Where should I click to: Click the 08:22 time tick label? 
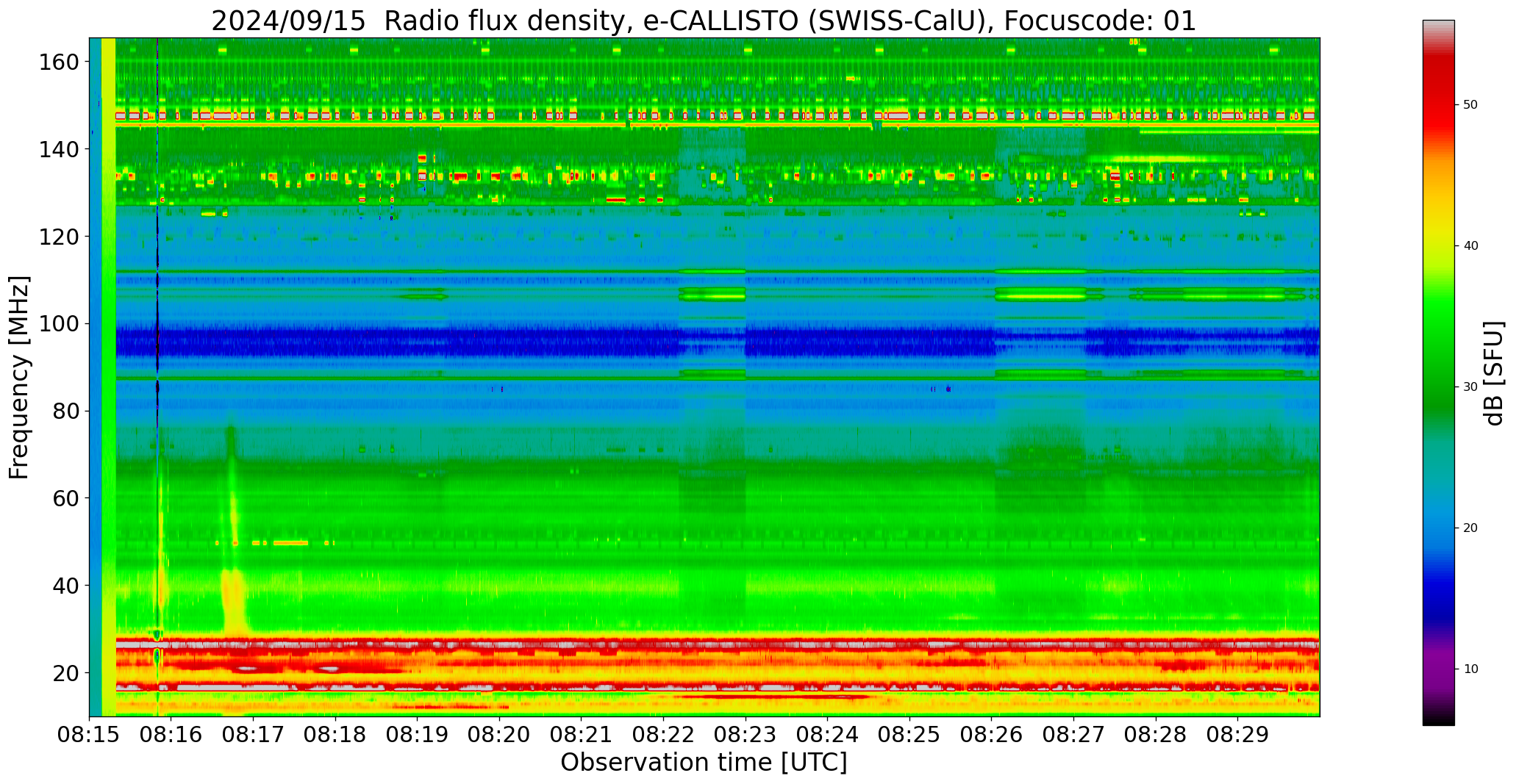click(664, 735)
